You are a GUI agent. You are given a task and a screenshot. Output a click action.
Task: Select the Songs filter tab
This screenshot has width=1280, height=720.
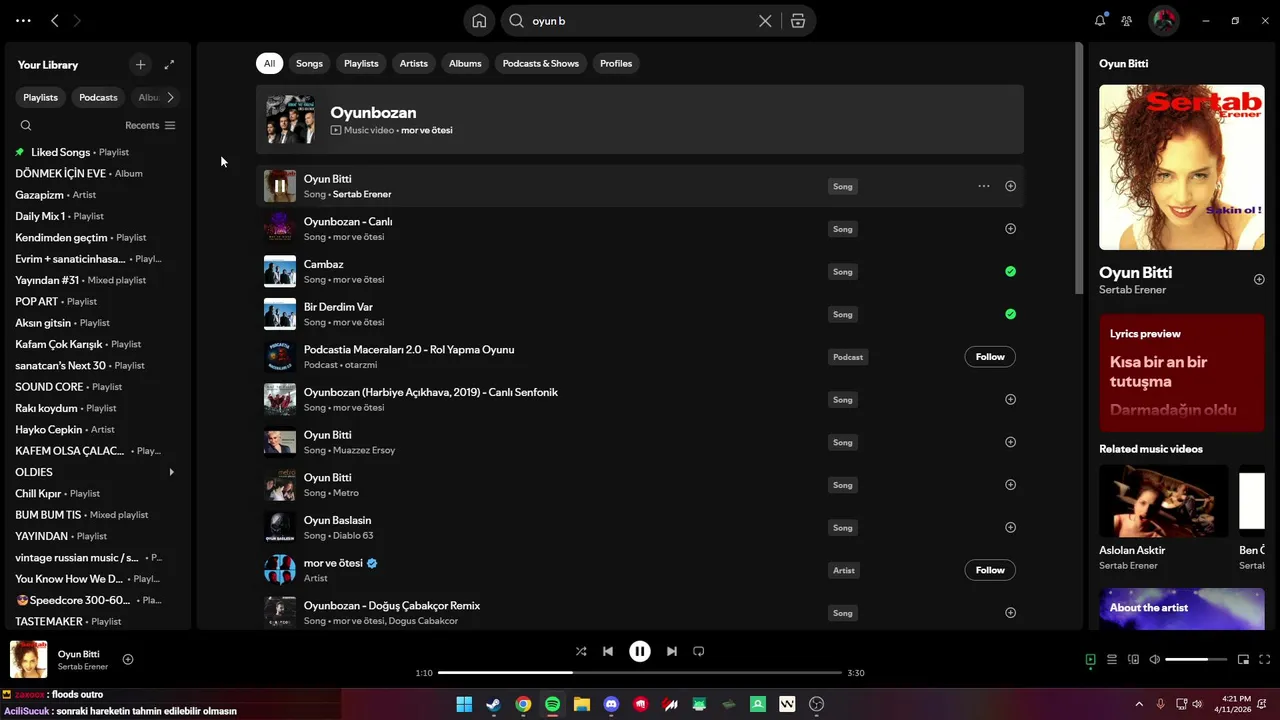309,63
